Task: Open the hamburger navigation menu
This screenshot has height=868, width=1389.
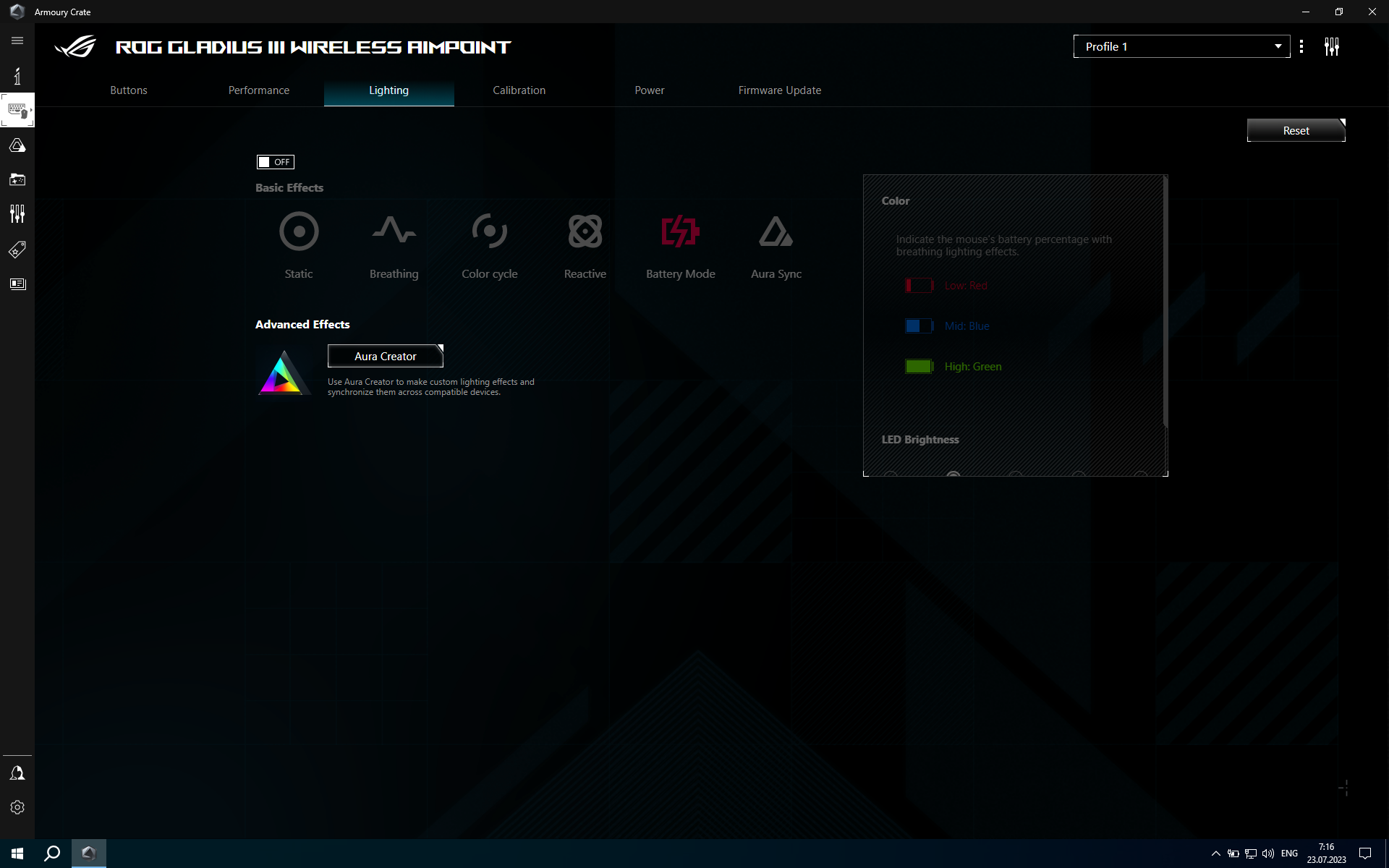Action: (17, 41)
